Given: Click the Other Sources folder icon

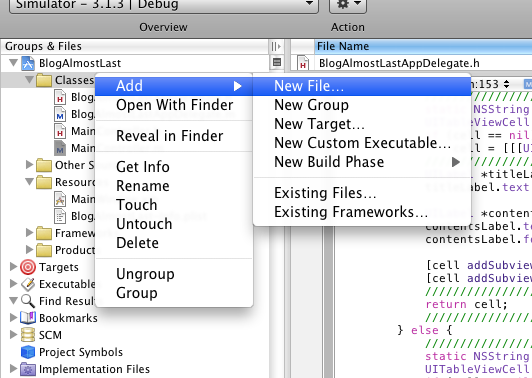Looking at the screenshot, I should (44, 165).
